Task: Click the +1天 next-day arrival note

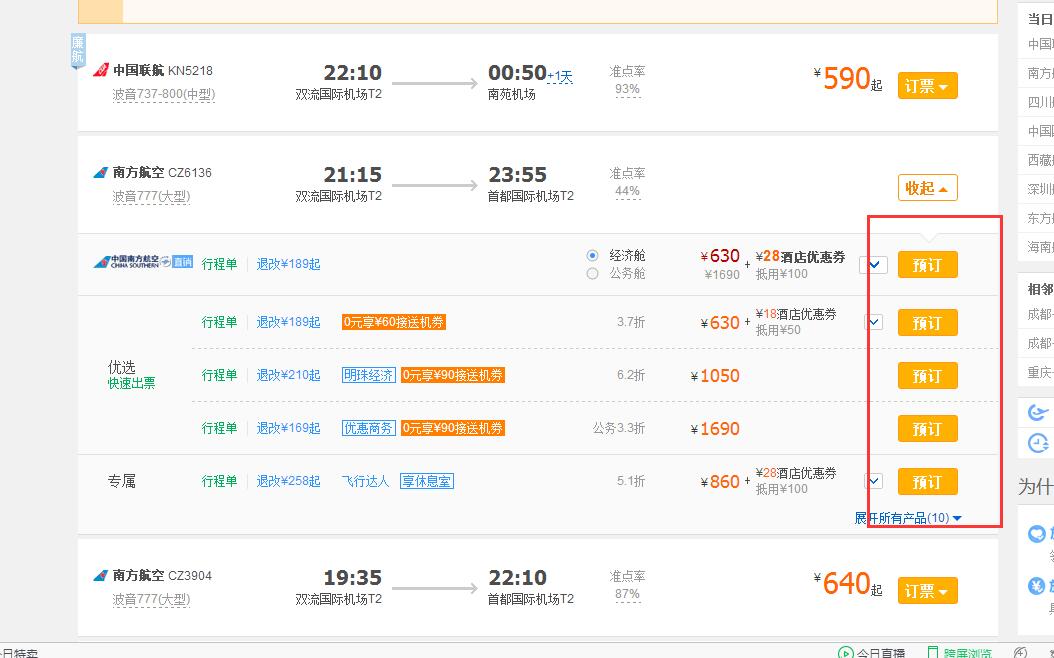Action: coord(560,77)
